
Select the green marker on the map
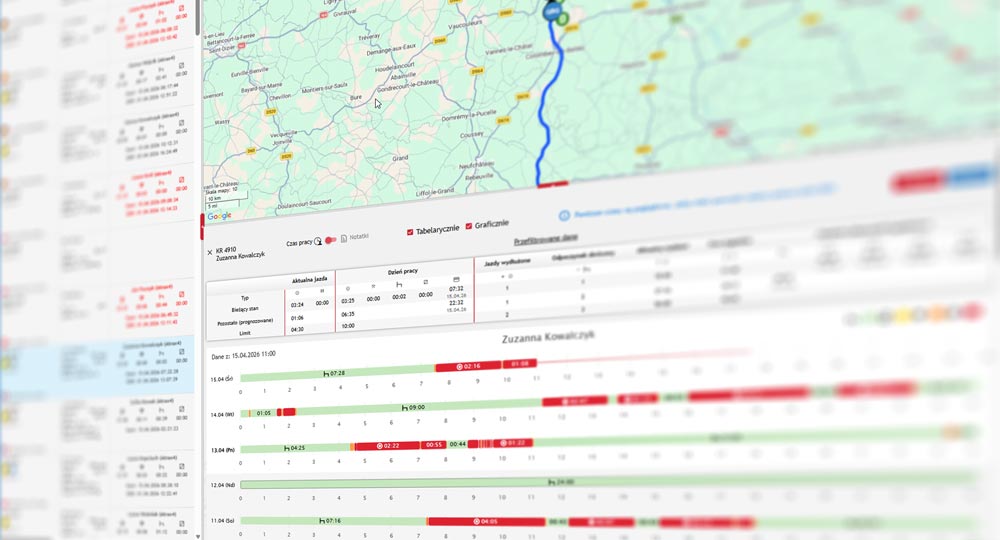pos(562,19)
